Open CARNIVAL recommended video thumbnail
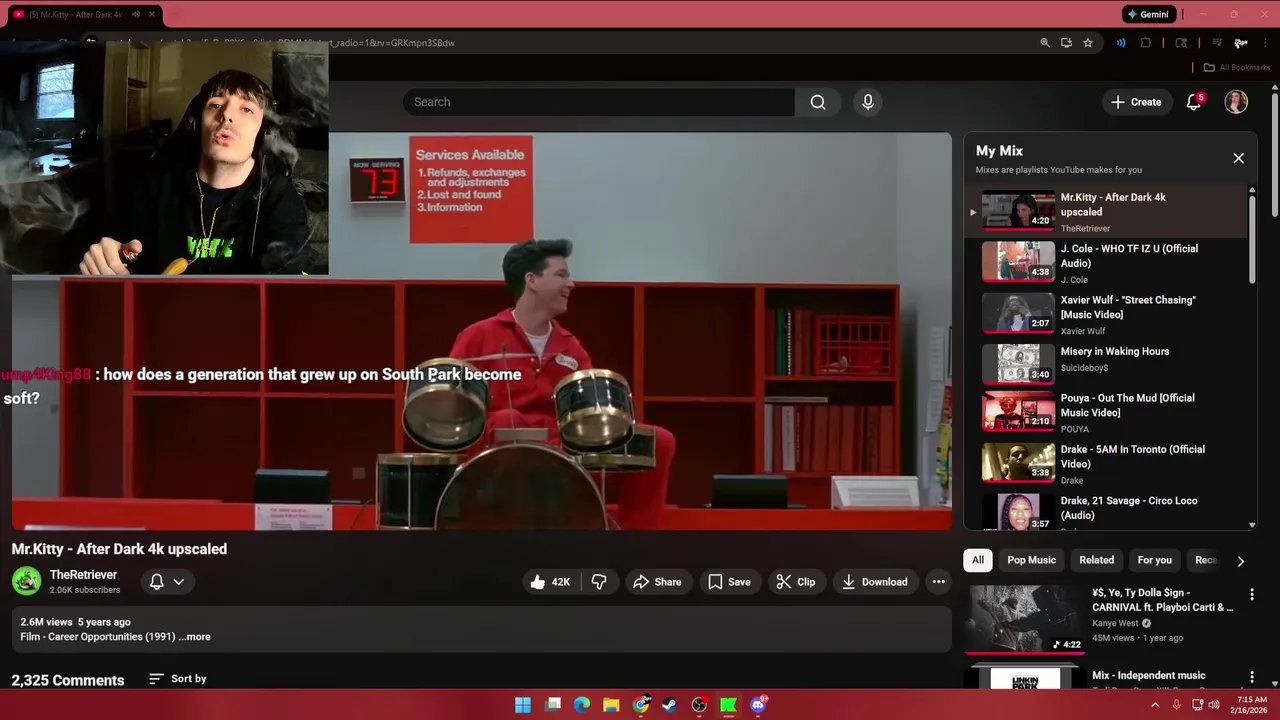The height and width of the screenshot is (720, 1280). (x=1023, y=618)
